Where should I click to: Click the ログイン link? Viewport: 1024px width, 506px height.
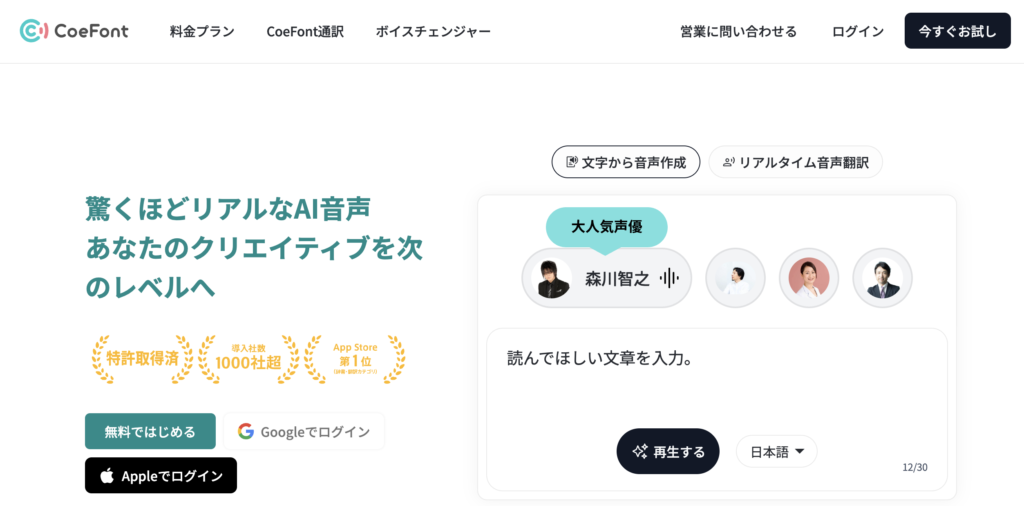(x=858, y=31)
